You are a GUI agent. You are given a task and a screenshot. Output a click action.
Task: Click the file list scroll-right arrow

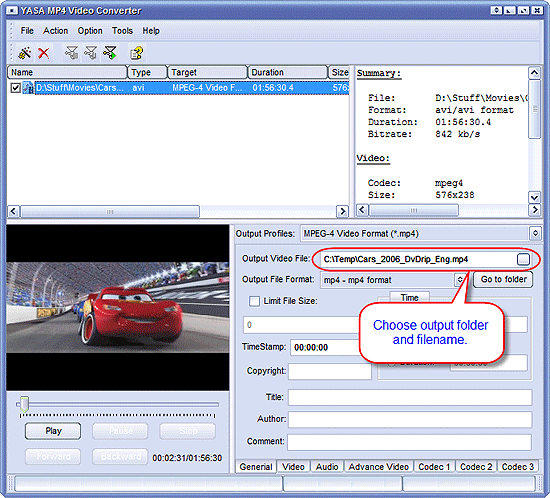(x=342, y=211)
